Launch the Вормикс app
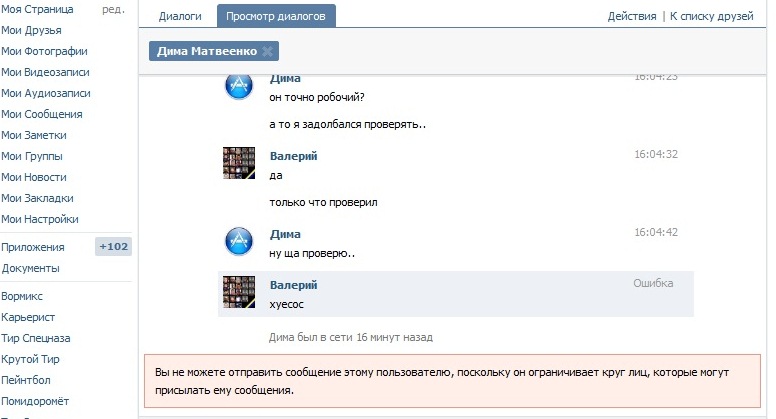The width and height of the screenshot is (776, 419). click(x=23, y=296)
